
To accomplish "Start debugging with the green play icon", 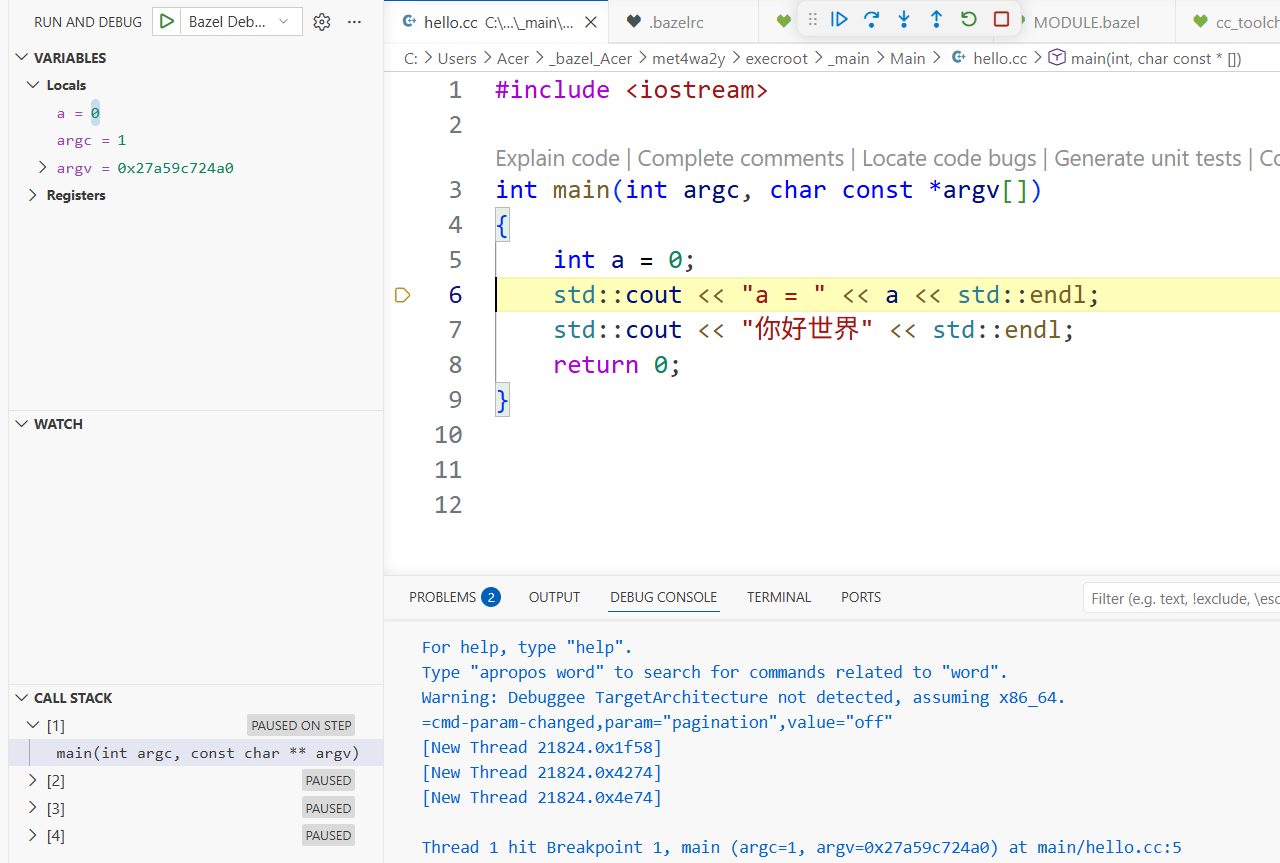I will 167,21.
